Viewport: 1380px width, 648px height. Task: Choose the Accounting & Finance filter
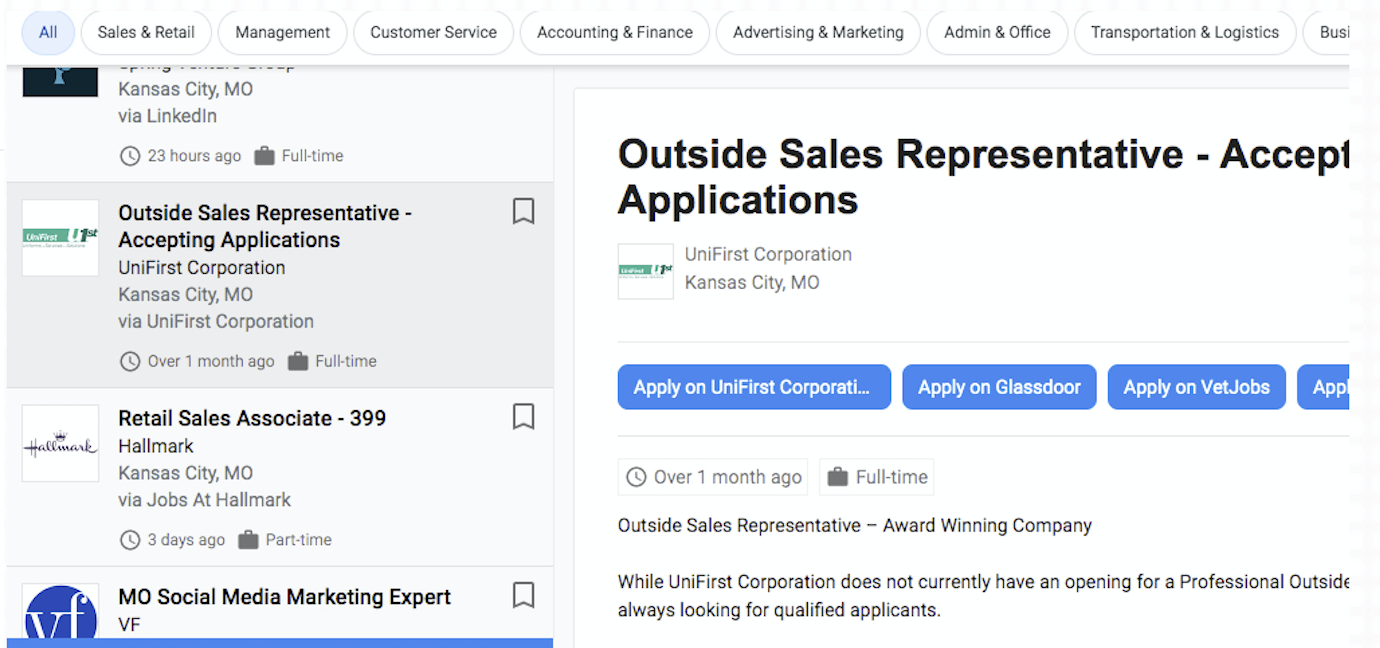coord(615,32)
